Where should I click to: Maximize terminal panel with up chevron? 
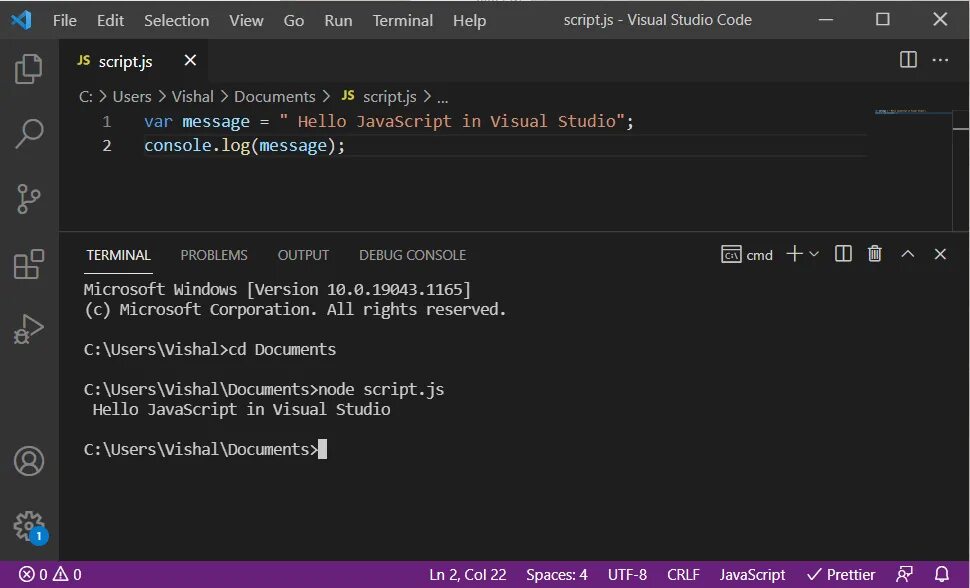coord(908,254)
